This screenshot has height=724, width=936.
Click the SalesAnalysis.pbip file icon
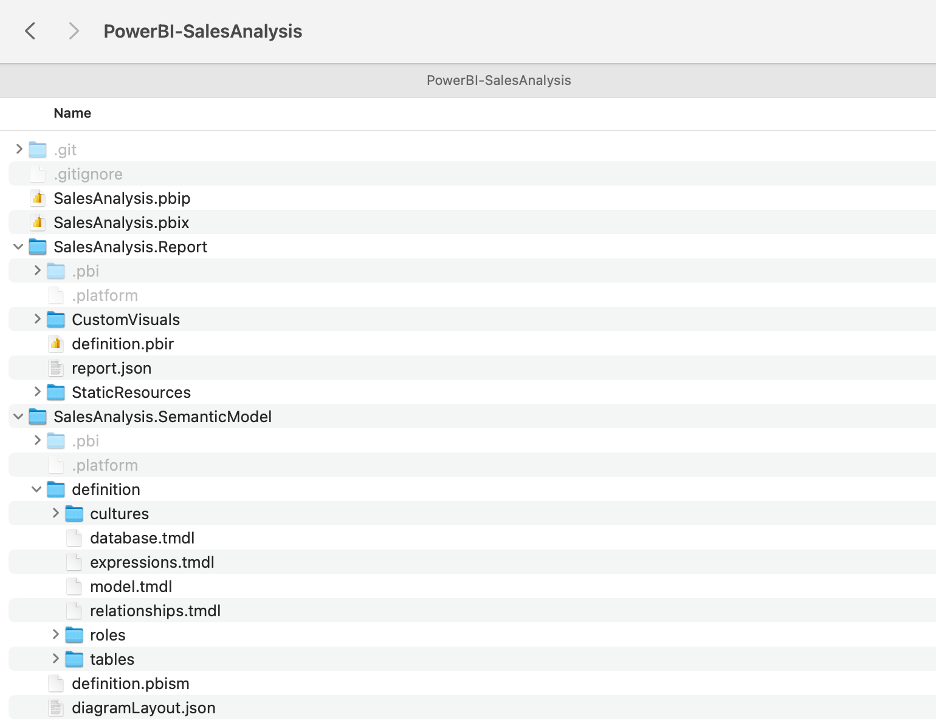pyautogui.click(x=38, y=198)
